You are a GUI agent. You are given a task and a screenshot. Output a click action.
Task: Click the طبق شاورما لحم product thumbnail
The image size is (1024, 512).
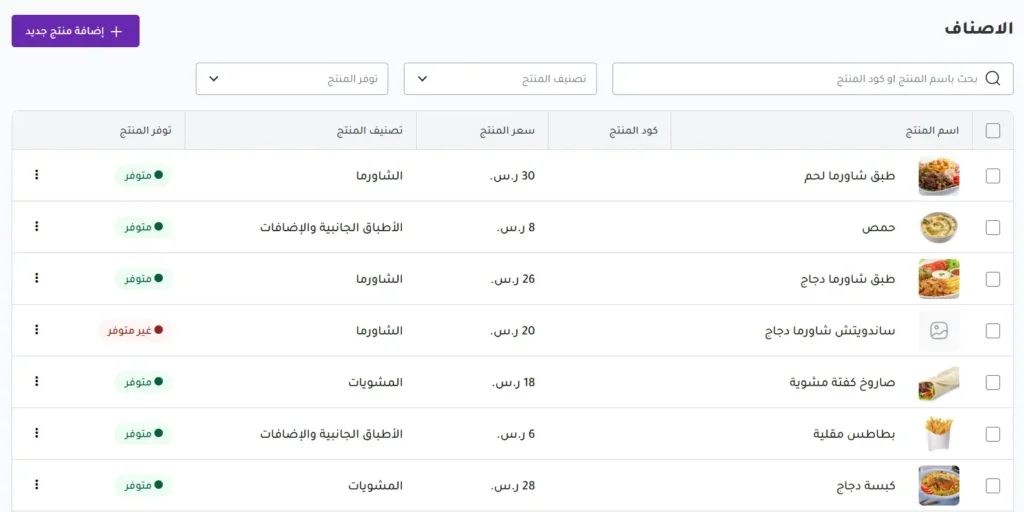[939, 176]
